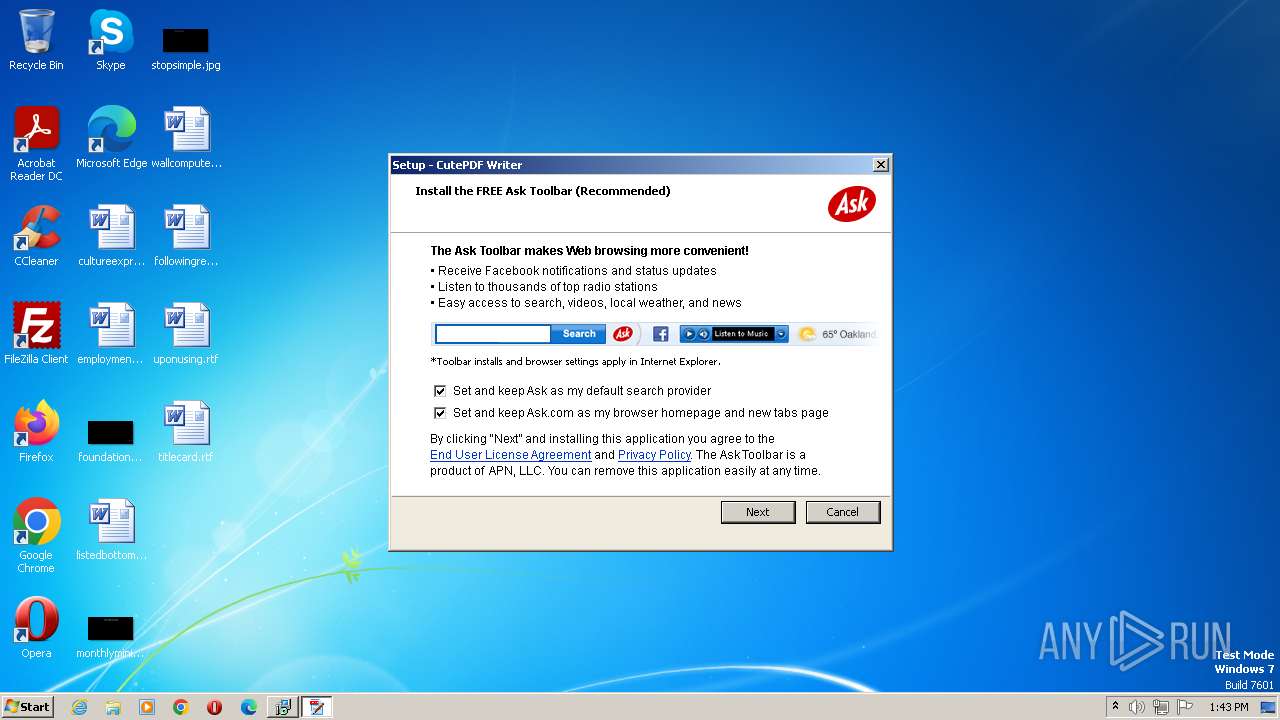Select the Opera desktop shortcut
Viewport: 1280px width, 720px height.
click(36, 628)
